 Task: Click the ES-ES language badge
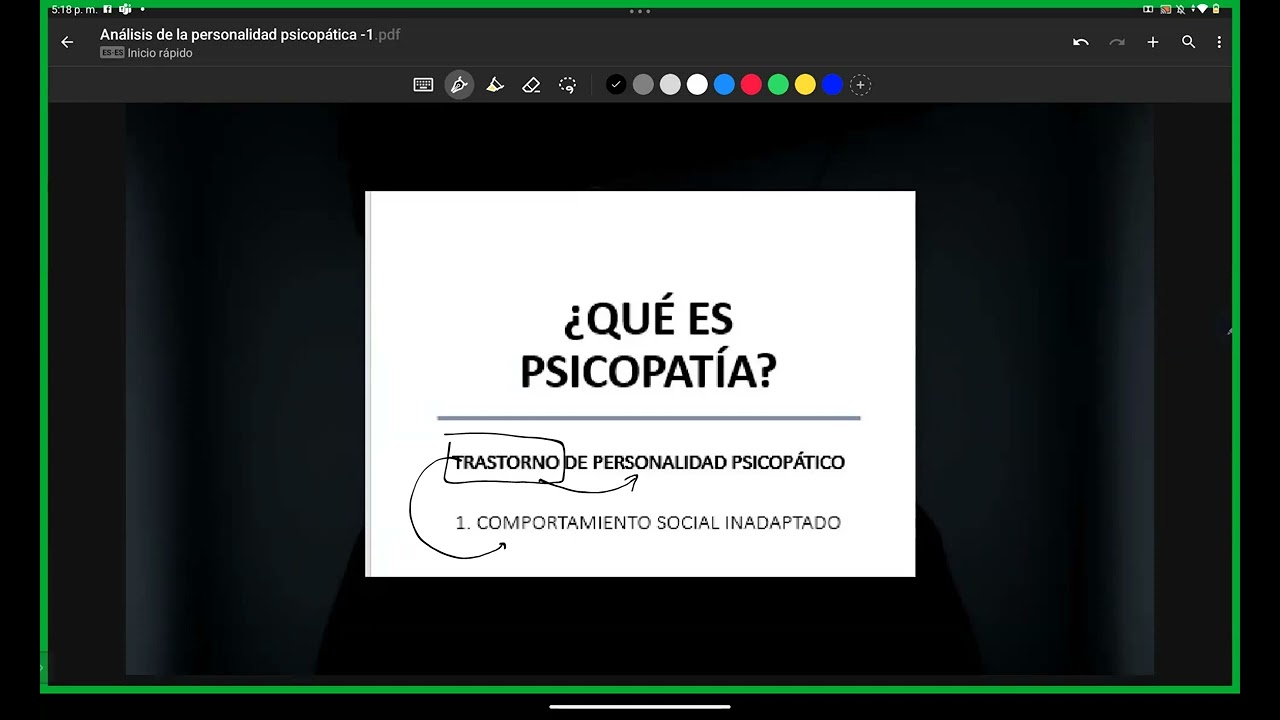coord(112,53)
